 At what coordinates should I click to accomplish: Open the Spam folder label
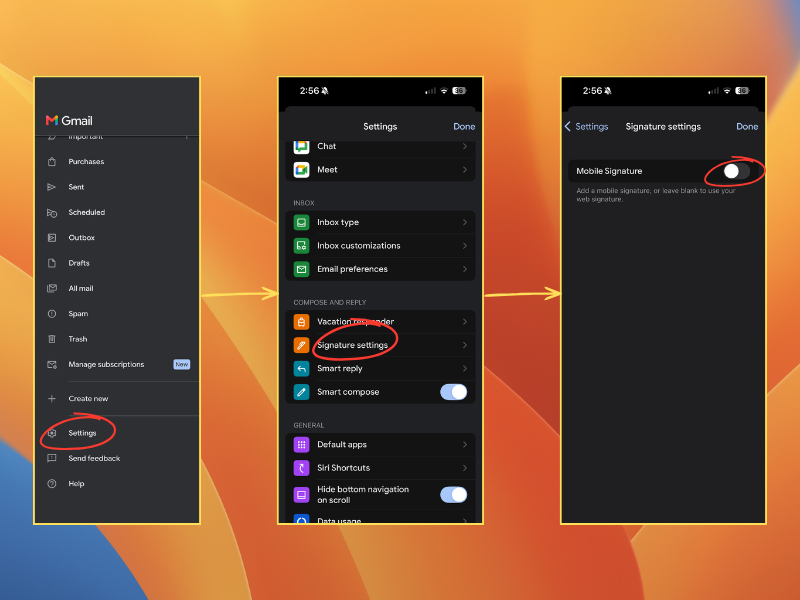[x=78, y=314]
